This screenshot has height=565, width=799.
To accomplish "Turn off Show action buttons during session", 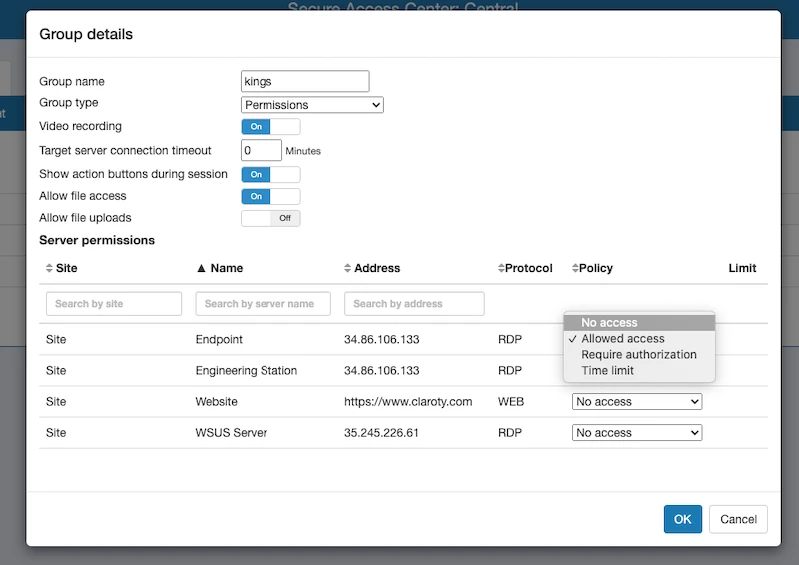I will click(x=270, y=174).
